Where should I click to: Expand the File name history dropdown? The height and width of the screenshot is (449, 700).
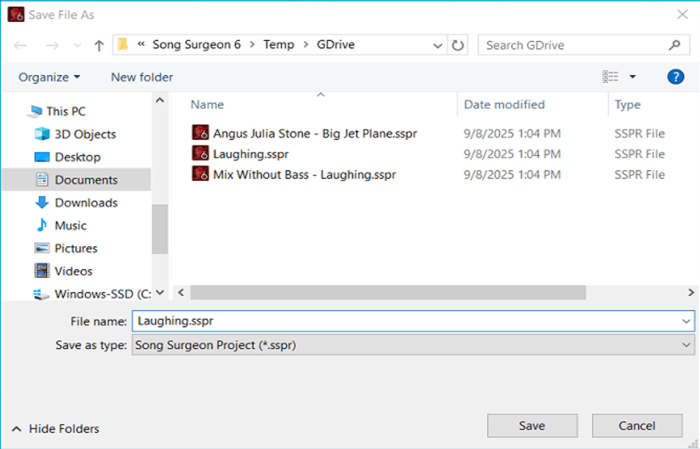point(686,321)
